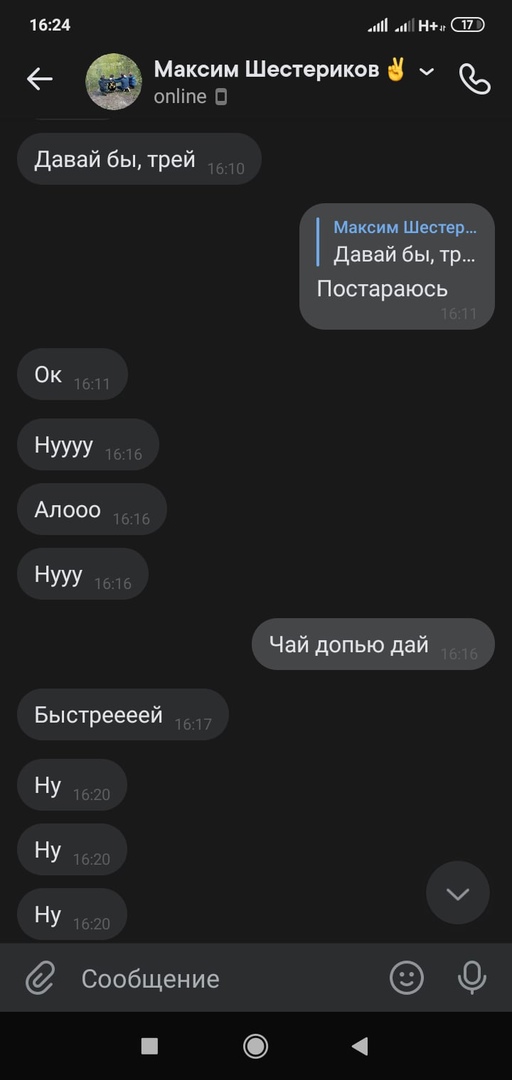Open the paperclip attachment menu
The image size is (512, 1080).
coord(40,978)
